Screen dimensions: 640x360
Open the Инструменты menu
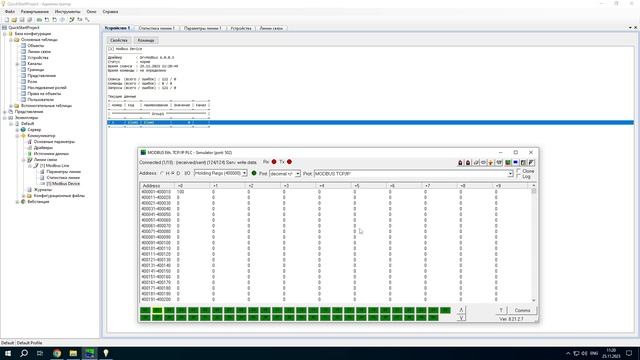(x=67, y=11)
